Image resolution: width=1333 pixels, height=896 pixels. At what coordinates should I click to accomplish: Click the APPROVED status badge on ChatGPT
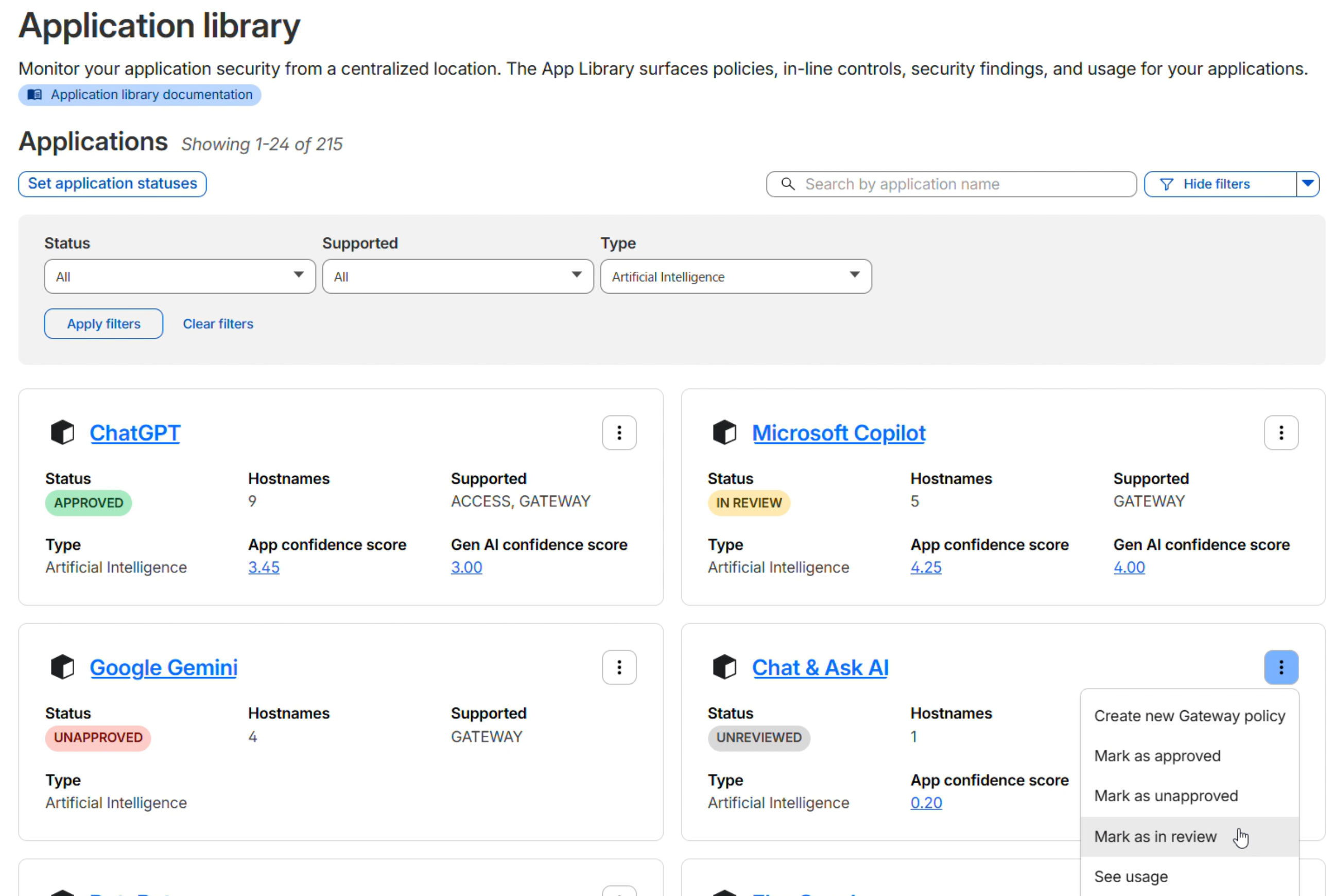[89, 503]
